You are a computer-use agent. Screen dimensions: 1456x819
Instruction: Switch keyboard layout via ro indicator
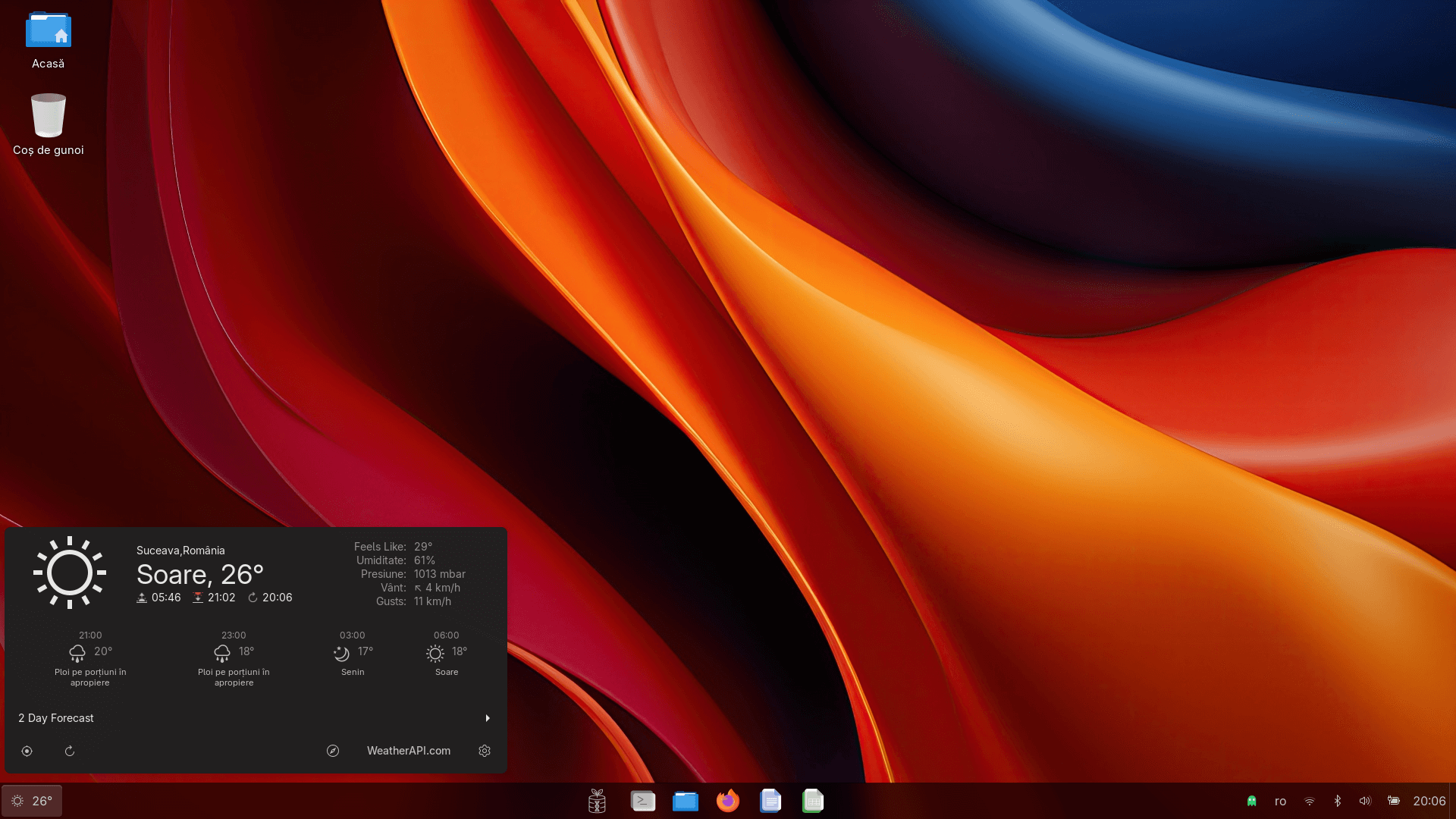pyautogui.click(x=1280, y=801)
